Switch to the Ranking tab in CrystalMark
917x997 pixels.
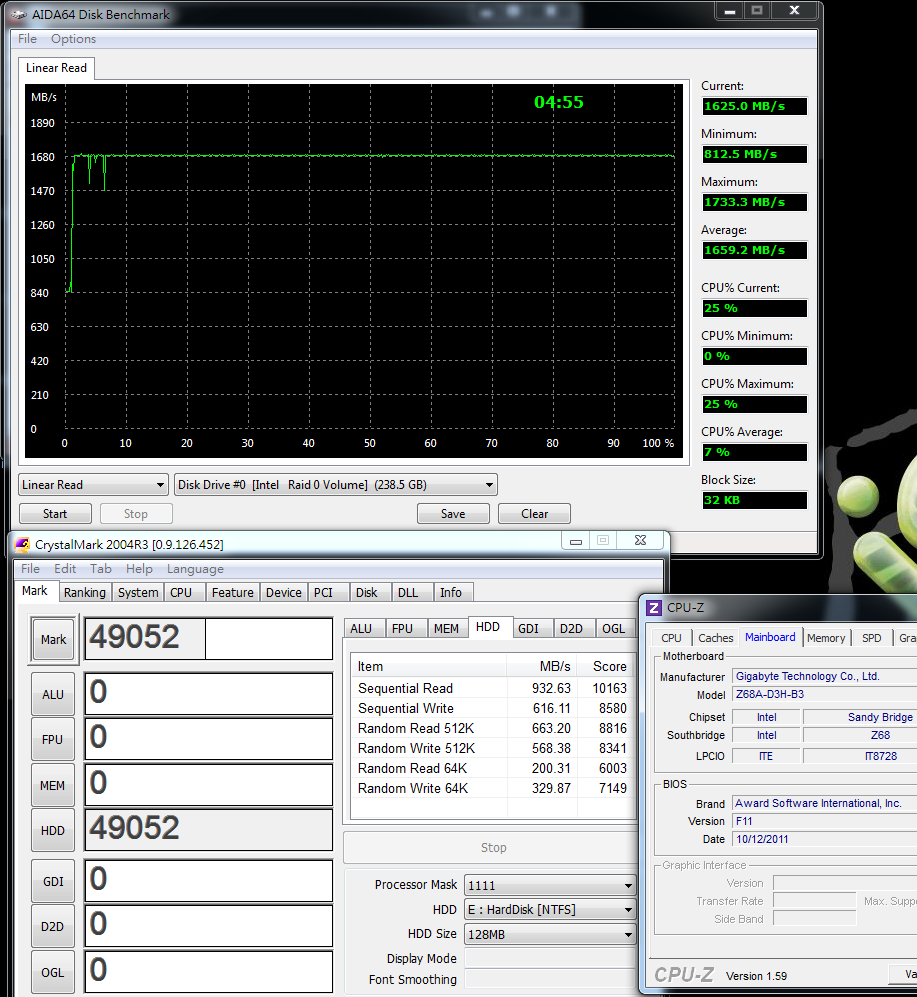[85, 593]
